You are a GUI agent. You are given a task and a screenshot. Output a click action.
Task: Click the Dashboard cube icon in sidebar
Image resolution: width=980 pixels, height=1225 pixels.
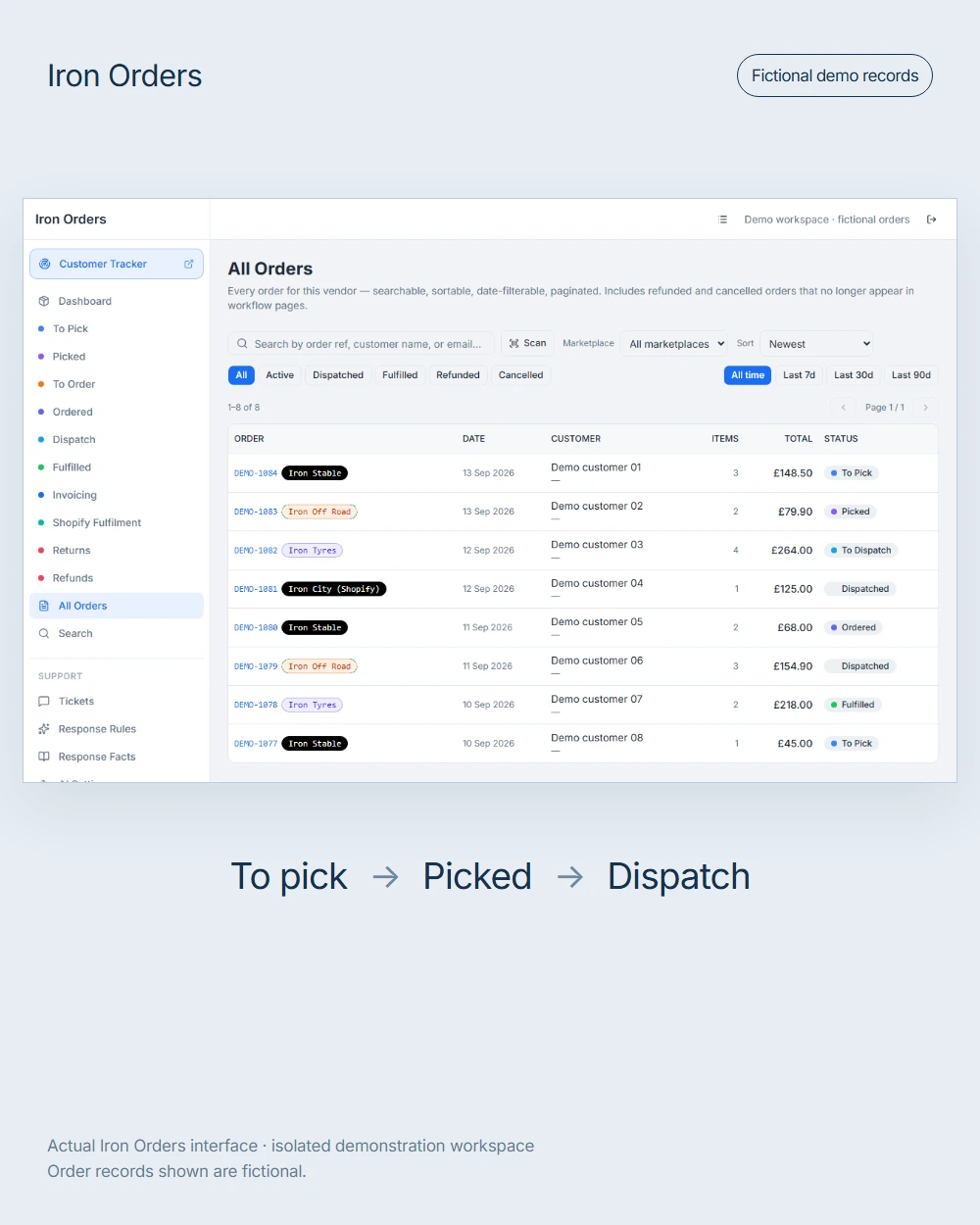(x=43, y=301)
